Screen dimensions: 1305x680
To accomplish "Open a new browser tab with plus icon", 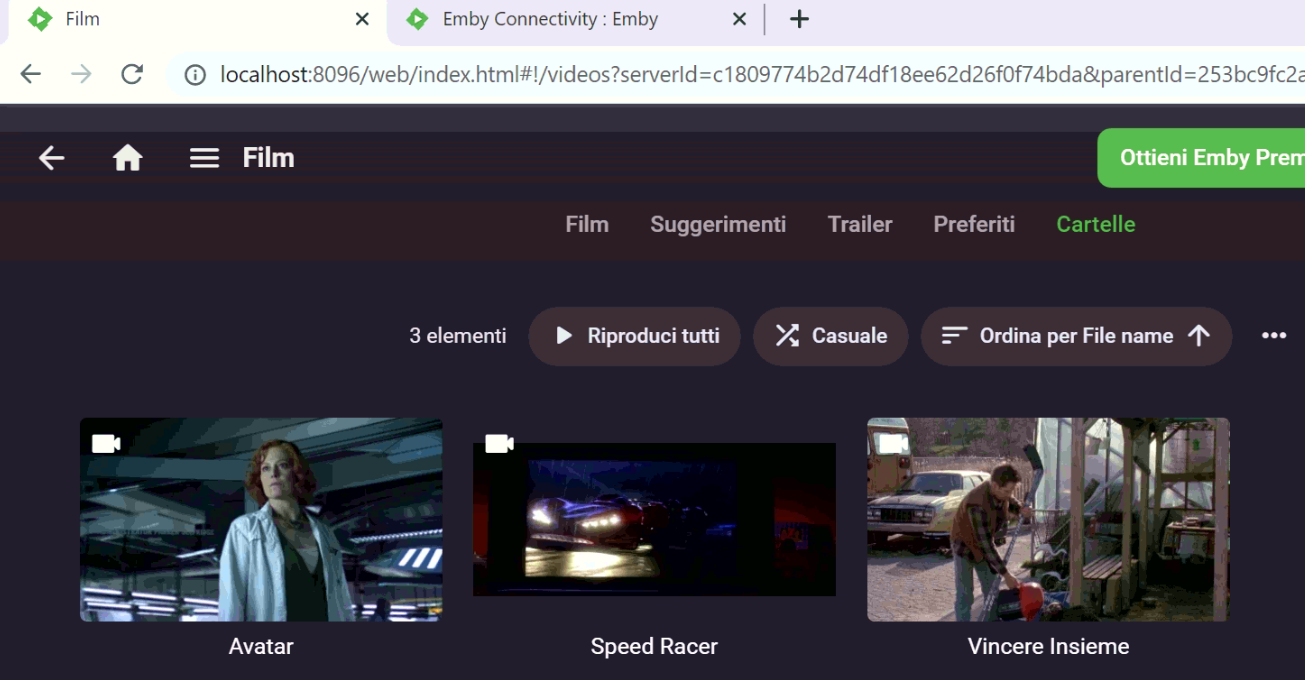I will point(798,19).
